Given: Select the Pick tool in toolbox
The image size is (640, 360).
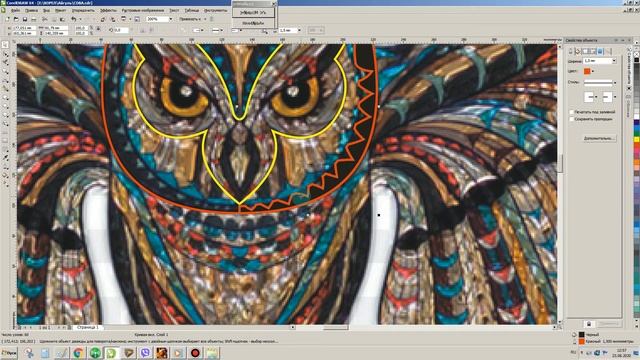Looking at the screenshot, I should (x=5, y=44).
